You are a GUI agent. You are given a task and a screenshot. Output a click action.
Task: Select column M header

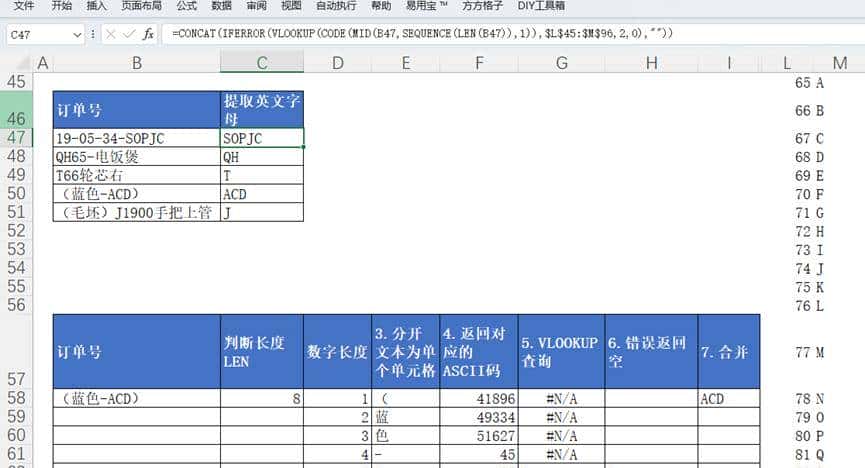(x=840, y=63)
